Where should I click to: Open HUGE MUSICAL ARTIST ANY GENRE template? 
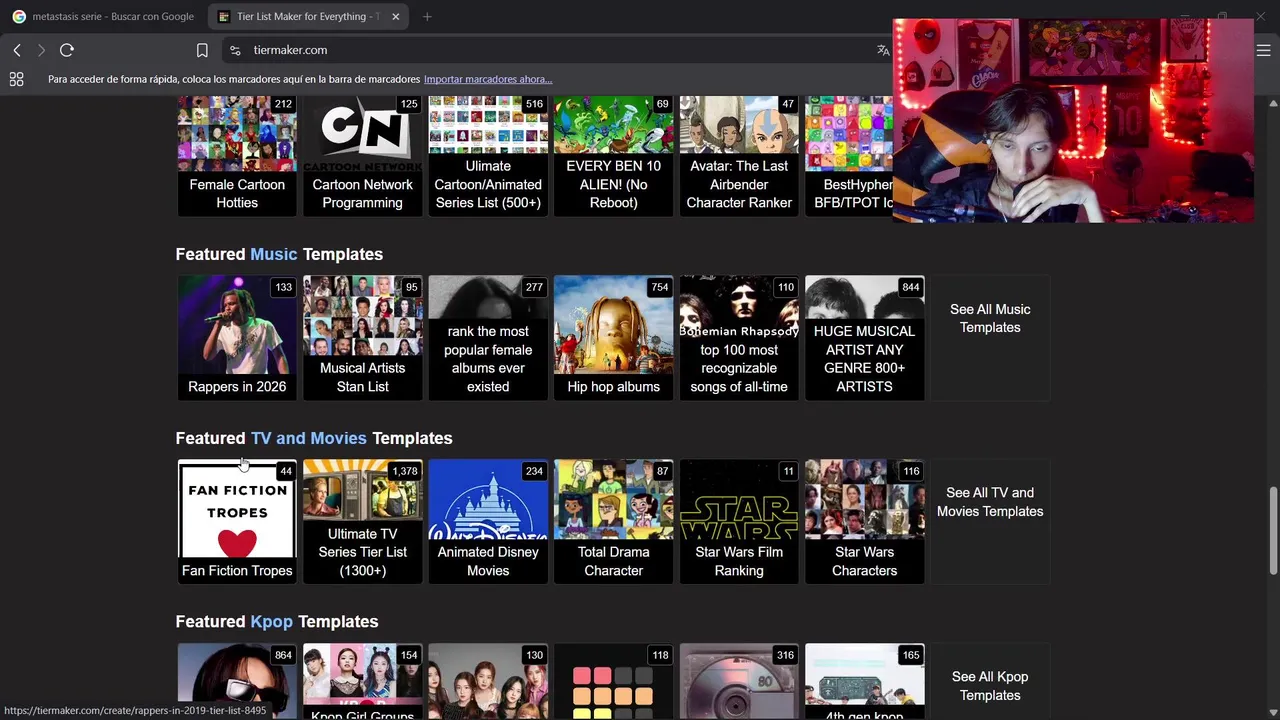(865, 338)
